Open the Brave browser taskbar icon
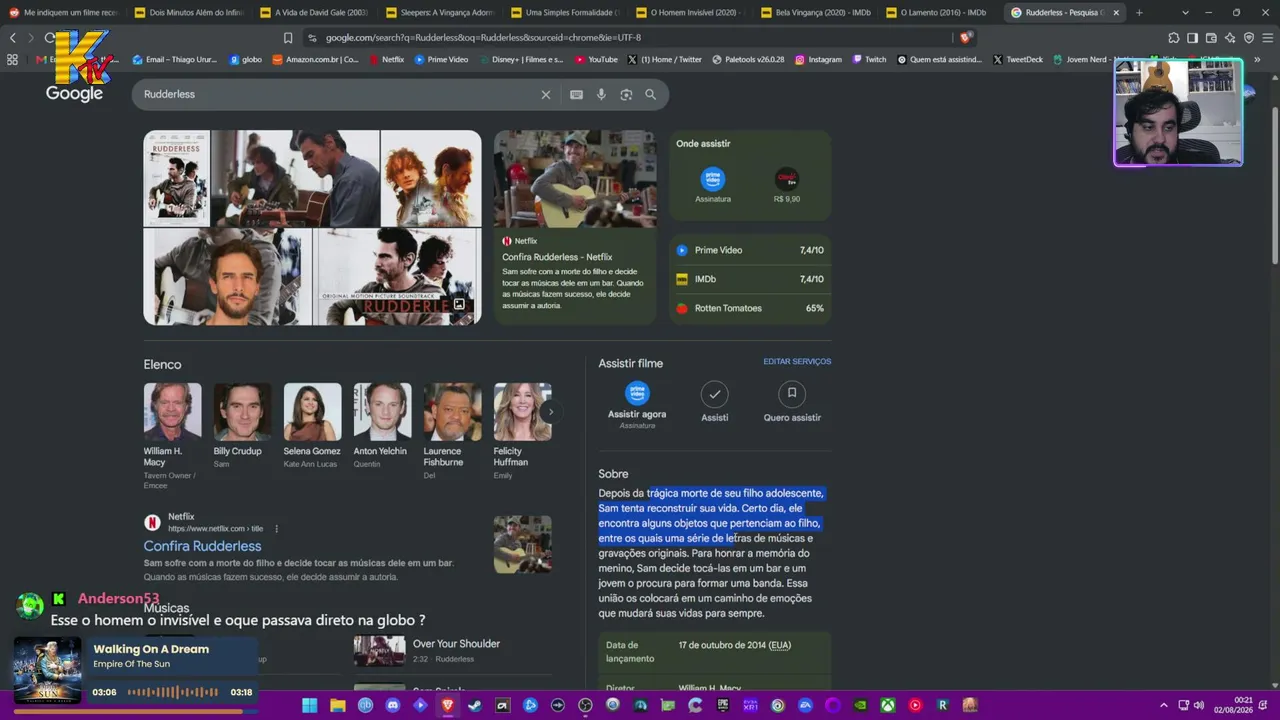1280x720 pixels. point(448,705)
